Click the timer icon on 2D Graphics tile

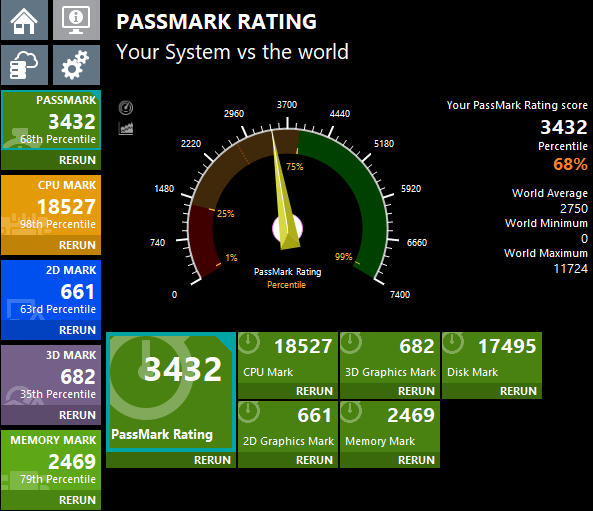coord(249,412)
